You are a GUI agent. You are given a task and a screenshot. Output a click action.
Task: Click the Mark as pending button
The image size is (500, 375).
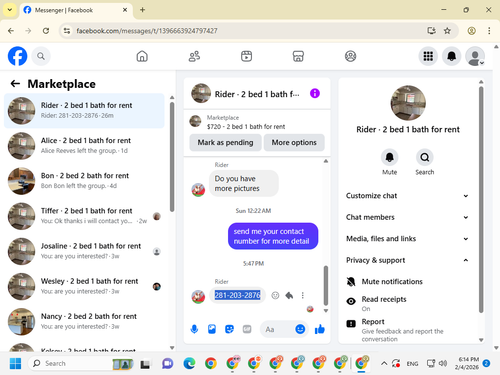(x=225, y=142)
